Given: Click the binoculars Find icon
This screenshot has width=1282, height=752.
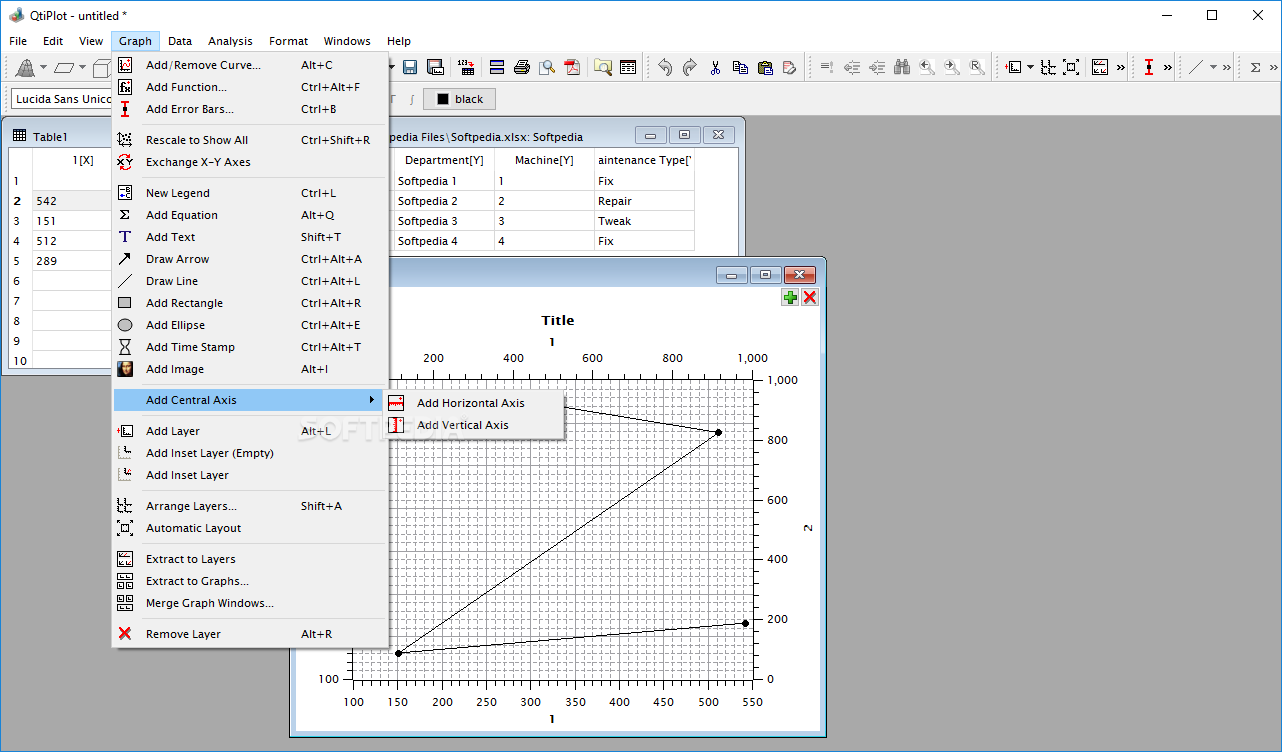Looking at the screenshot, I should (x=902, y=67).
